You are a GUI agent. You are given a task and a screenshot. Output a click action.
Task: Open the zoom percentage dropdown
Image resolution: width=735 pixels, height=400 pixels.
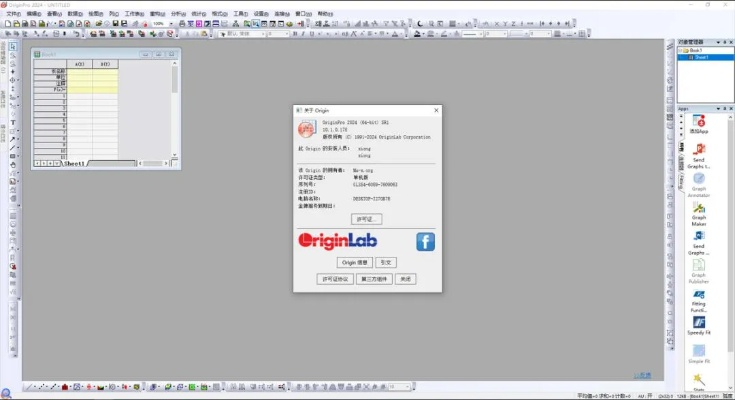pyautogui.click(x=171, y=23)
